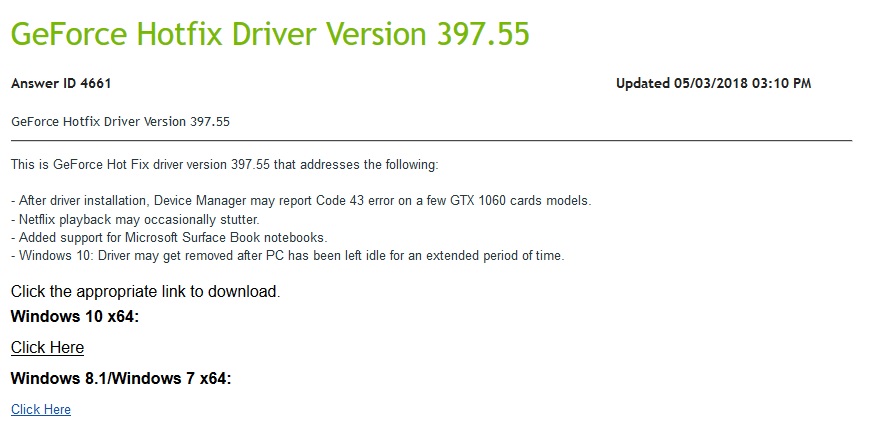Click the Windows 10 x64: heading

coord(74,316)
